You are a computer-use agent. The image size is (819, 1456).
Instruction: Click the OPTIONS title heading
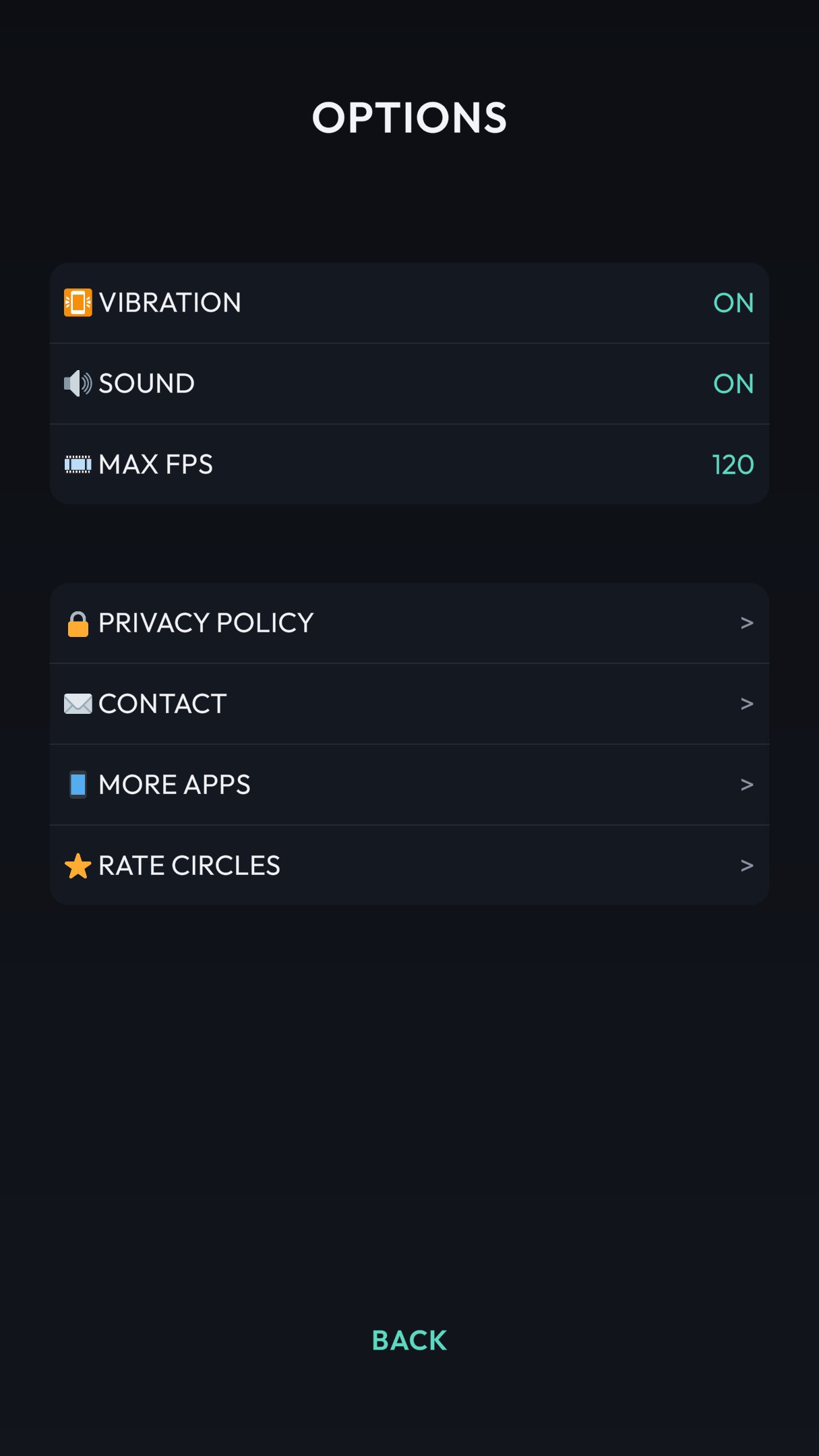pos(409,118)
